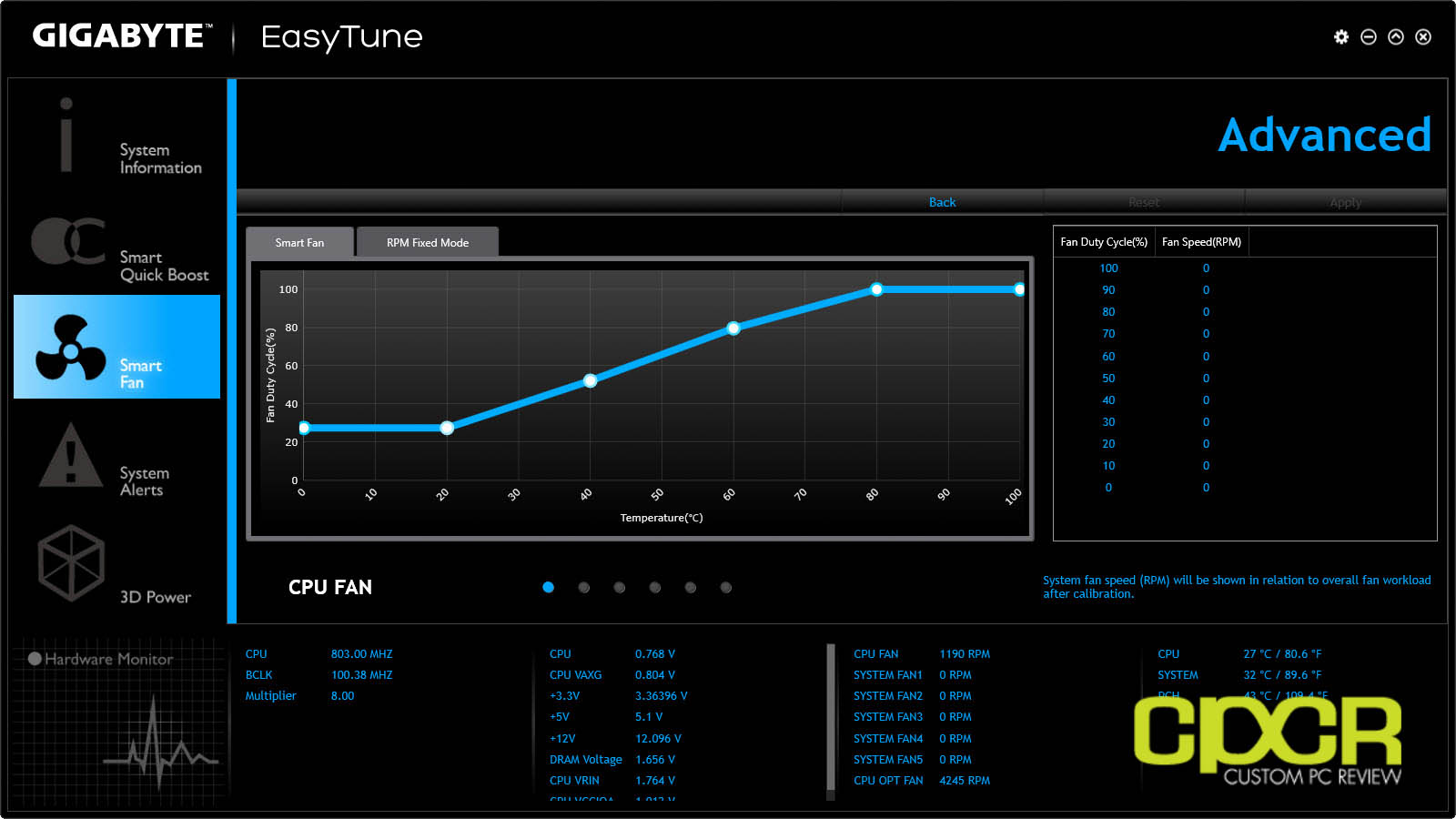This screenshot has height=819, width=1456.
Task: Select third fan page dot
Action: [x=620, y=587]
